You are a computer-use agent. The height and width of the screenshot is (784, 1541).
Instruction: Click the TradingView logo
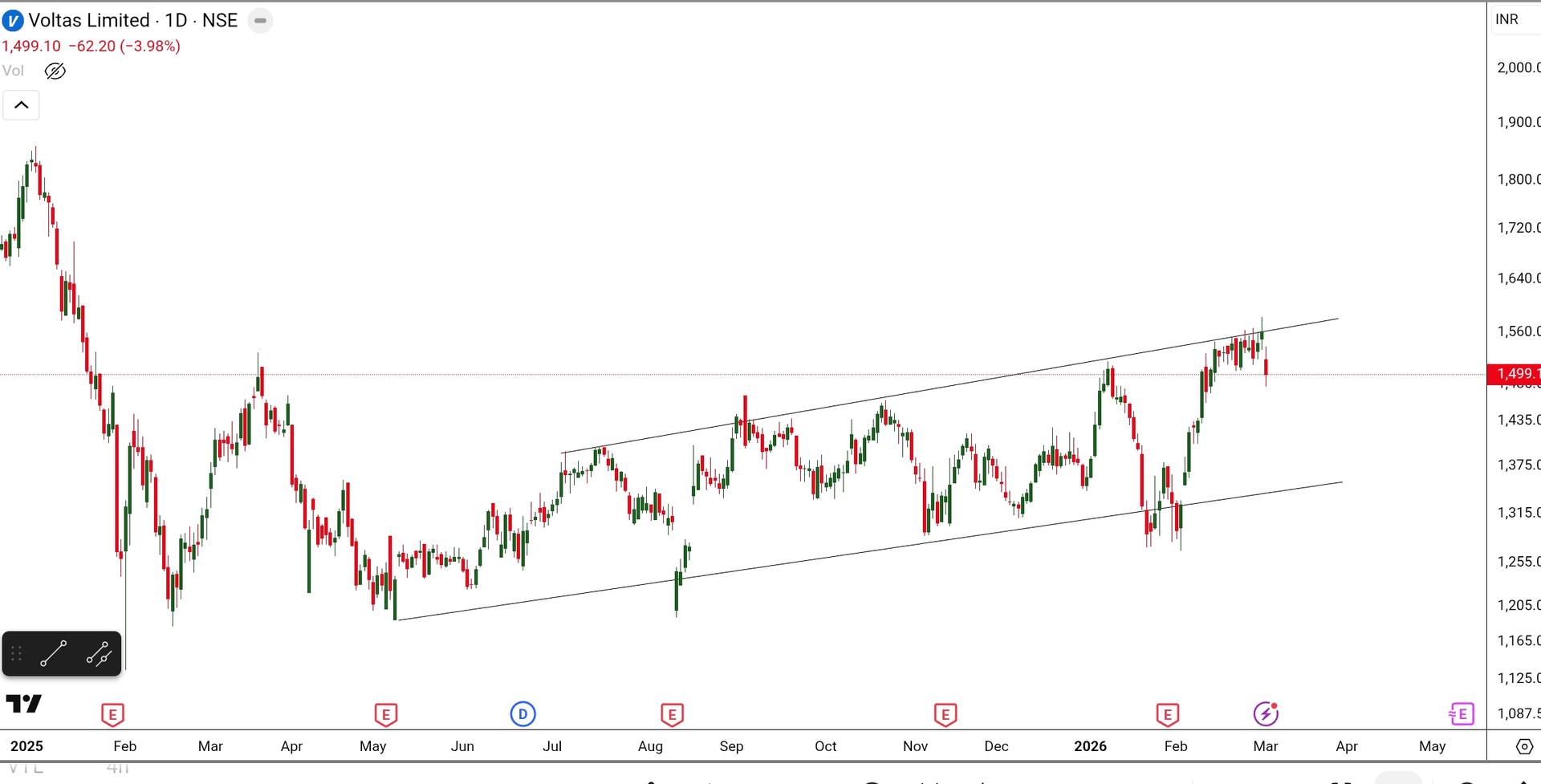[x=24, y=704]
